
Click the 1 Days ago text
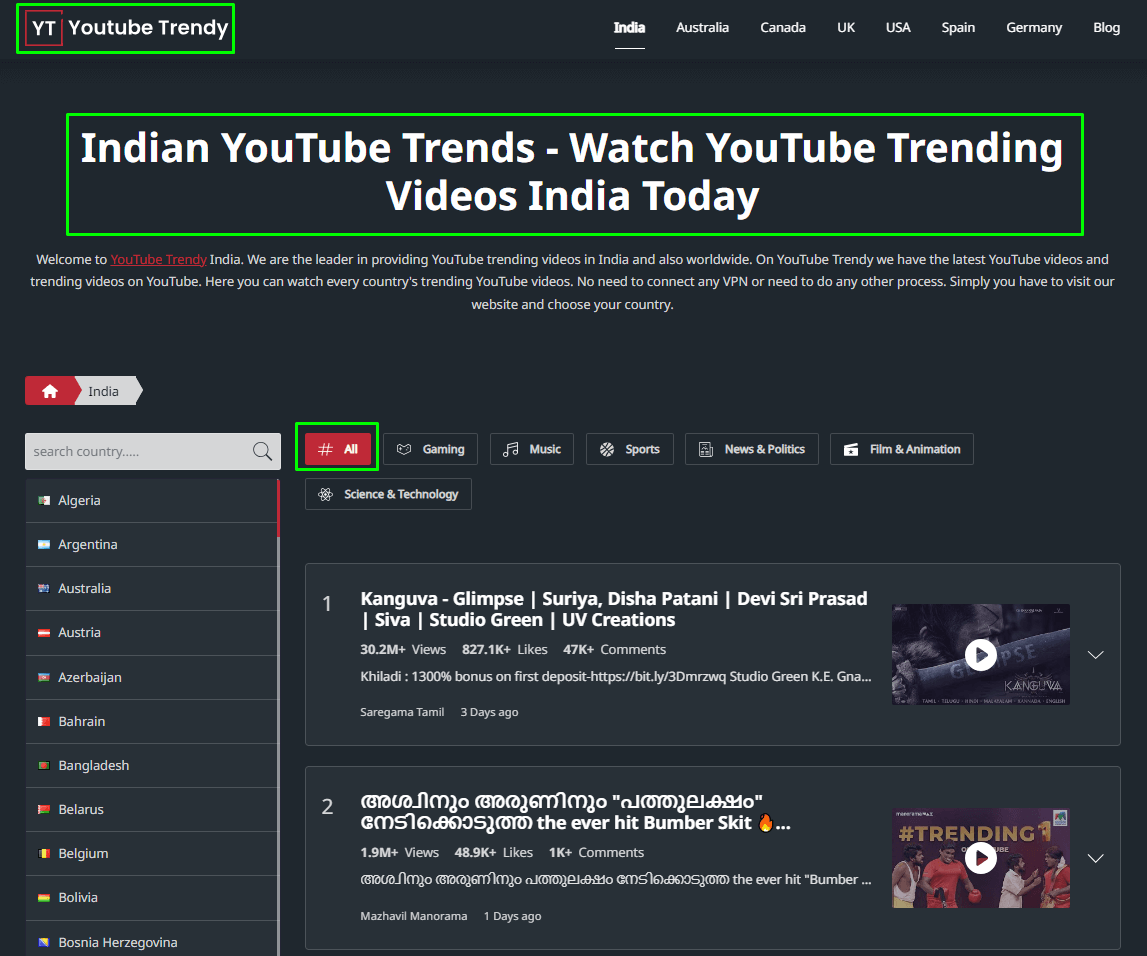point(513,916)
